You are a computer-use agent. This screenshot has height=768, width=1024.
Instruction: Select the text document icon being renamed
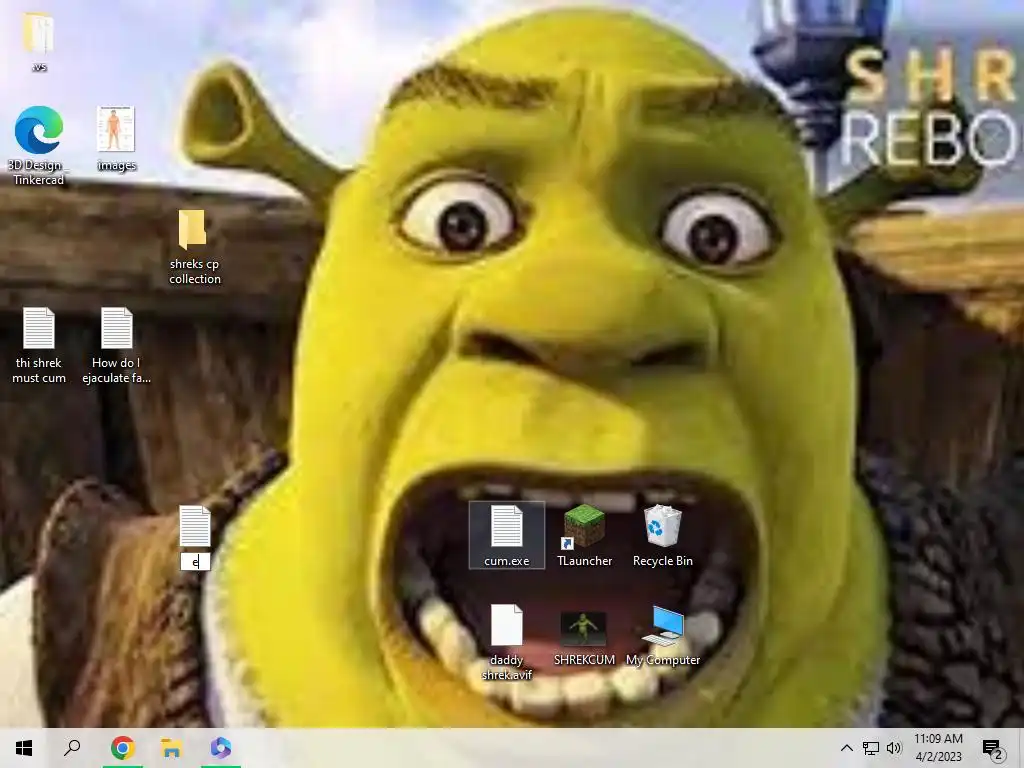195,526
